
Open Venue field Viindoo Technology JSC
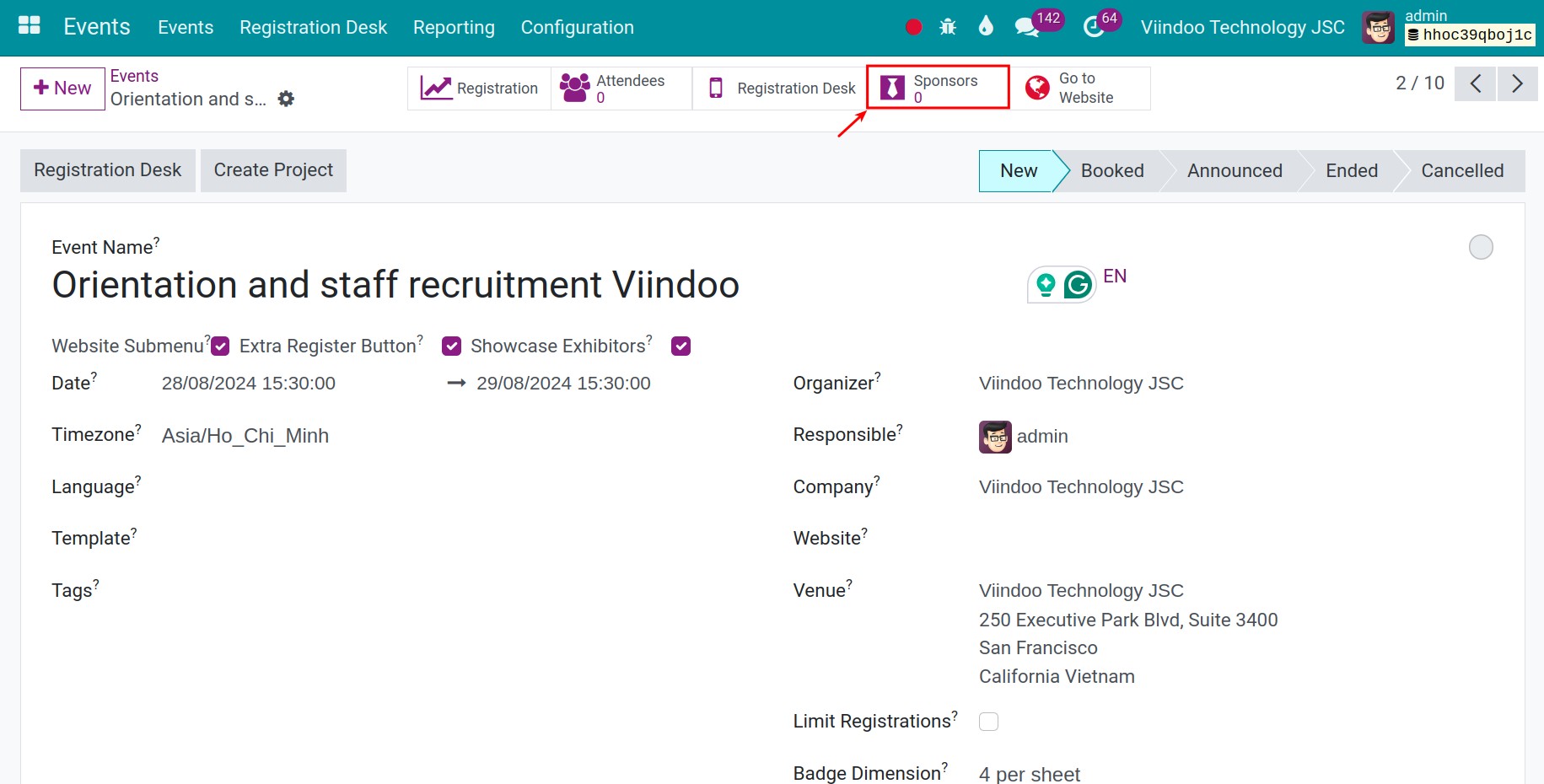coord(1081,591)
